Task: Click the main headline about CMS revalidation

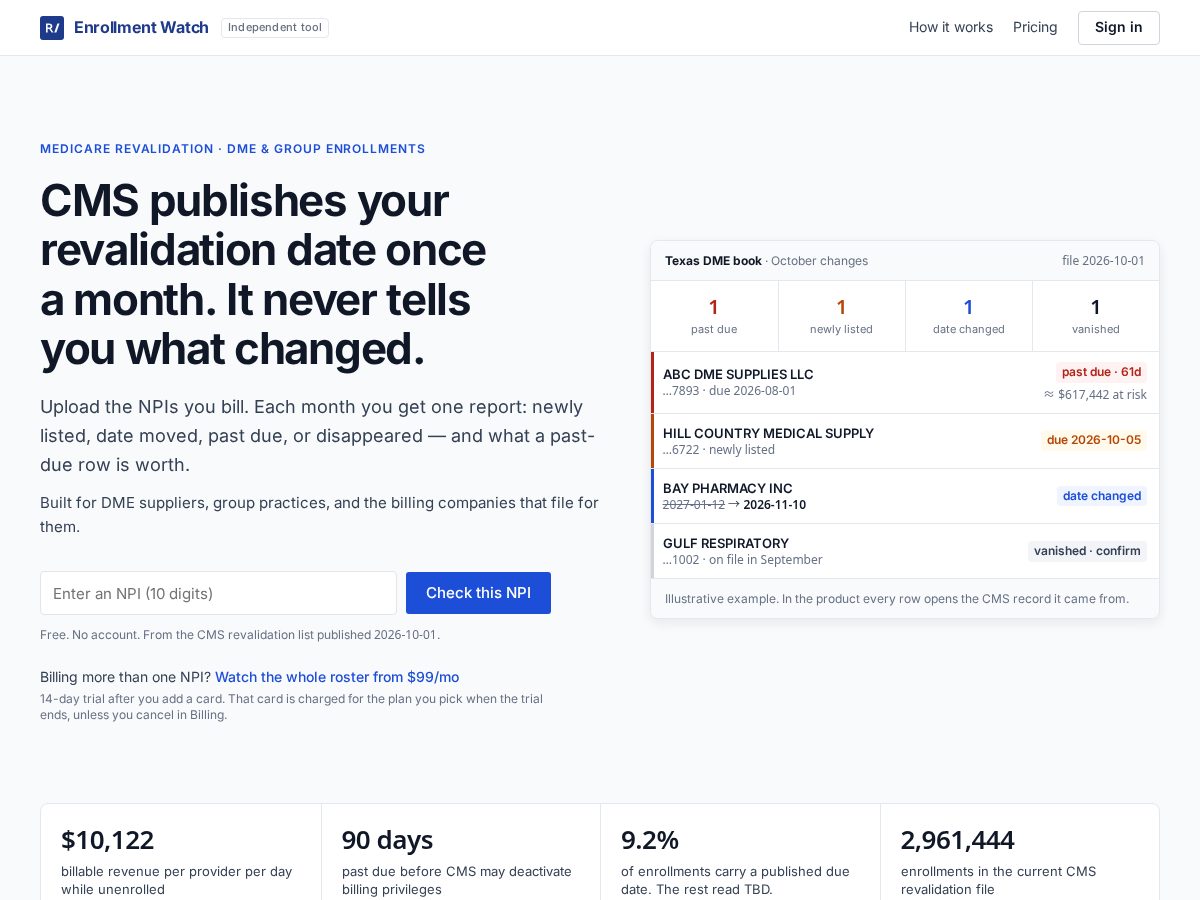Action: (263, 275)
